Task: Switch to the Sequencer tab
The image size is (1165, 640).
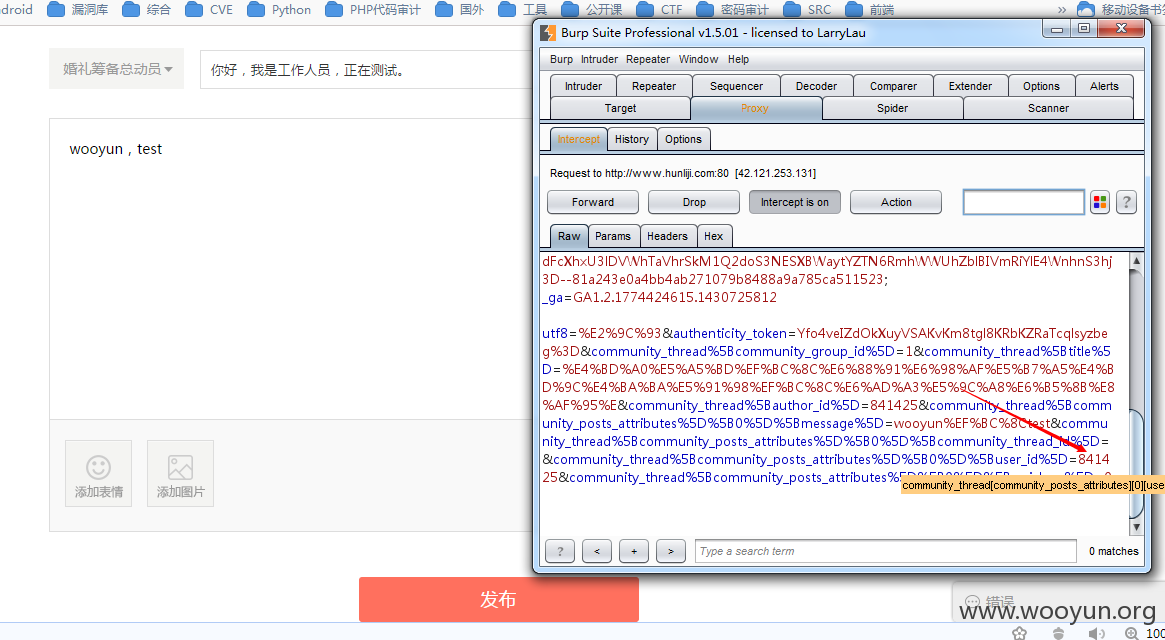Action: pyautogui.click(x=736, y=86)
